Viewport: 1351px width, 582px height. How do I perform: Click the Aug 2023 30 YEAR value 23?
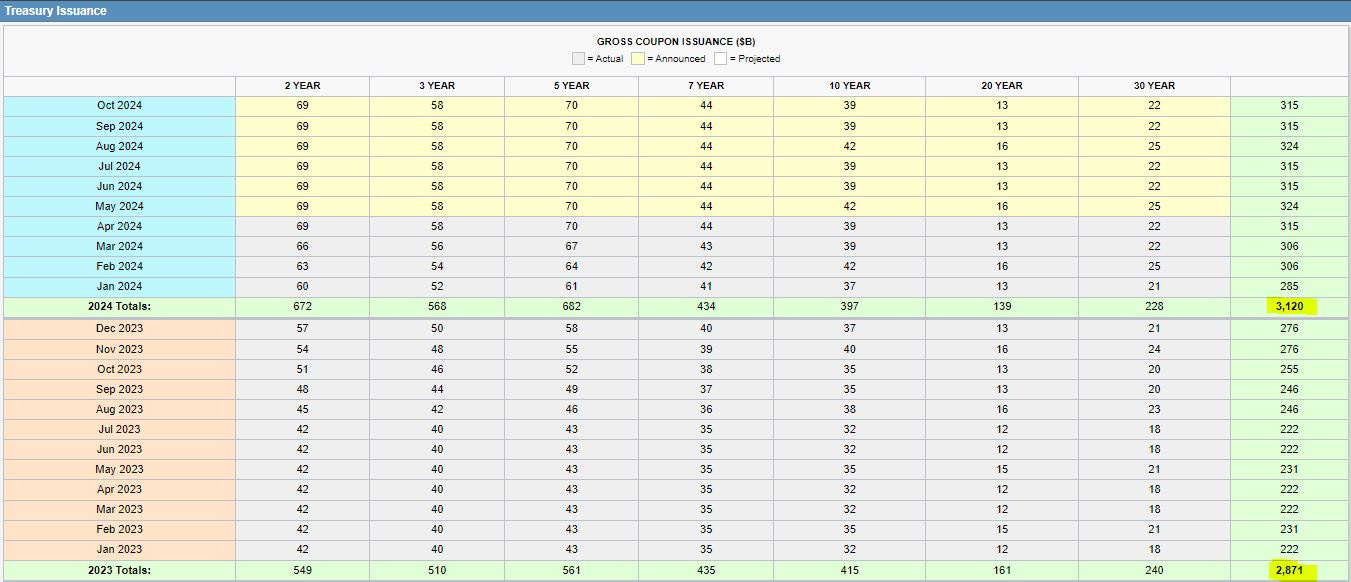pyautogui.click(x=1154, y=409)
